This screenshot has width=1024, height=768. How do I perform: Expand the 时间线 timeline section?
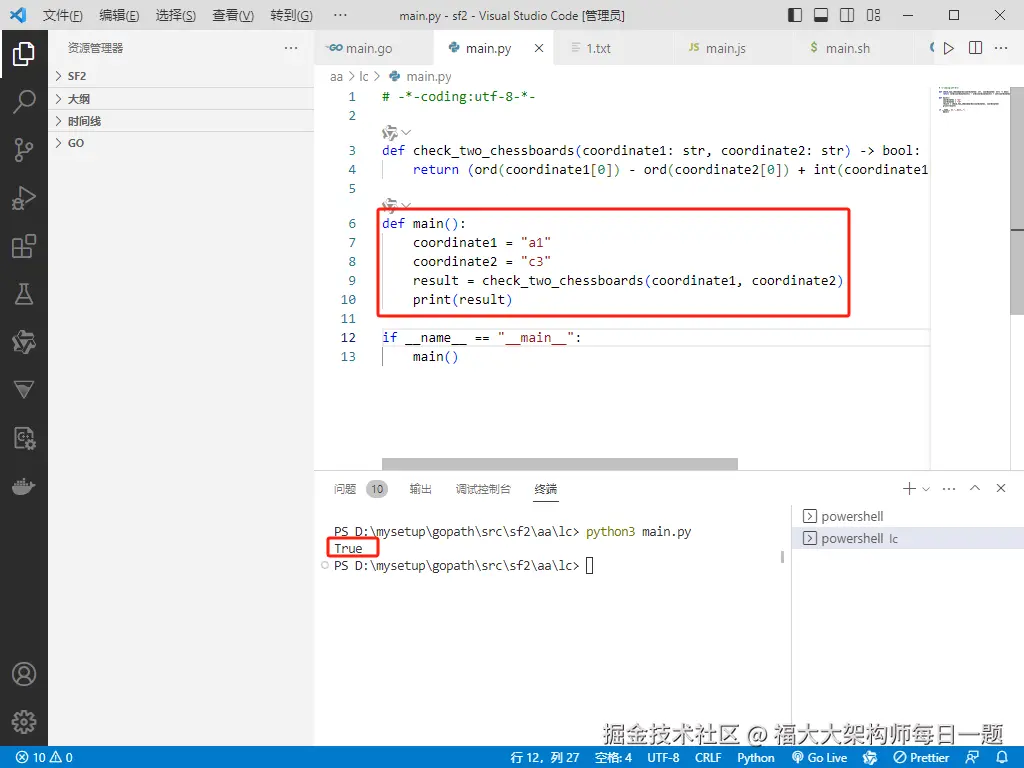click(x=181, y=121)
